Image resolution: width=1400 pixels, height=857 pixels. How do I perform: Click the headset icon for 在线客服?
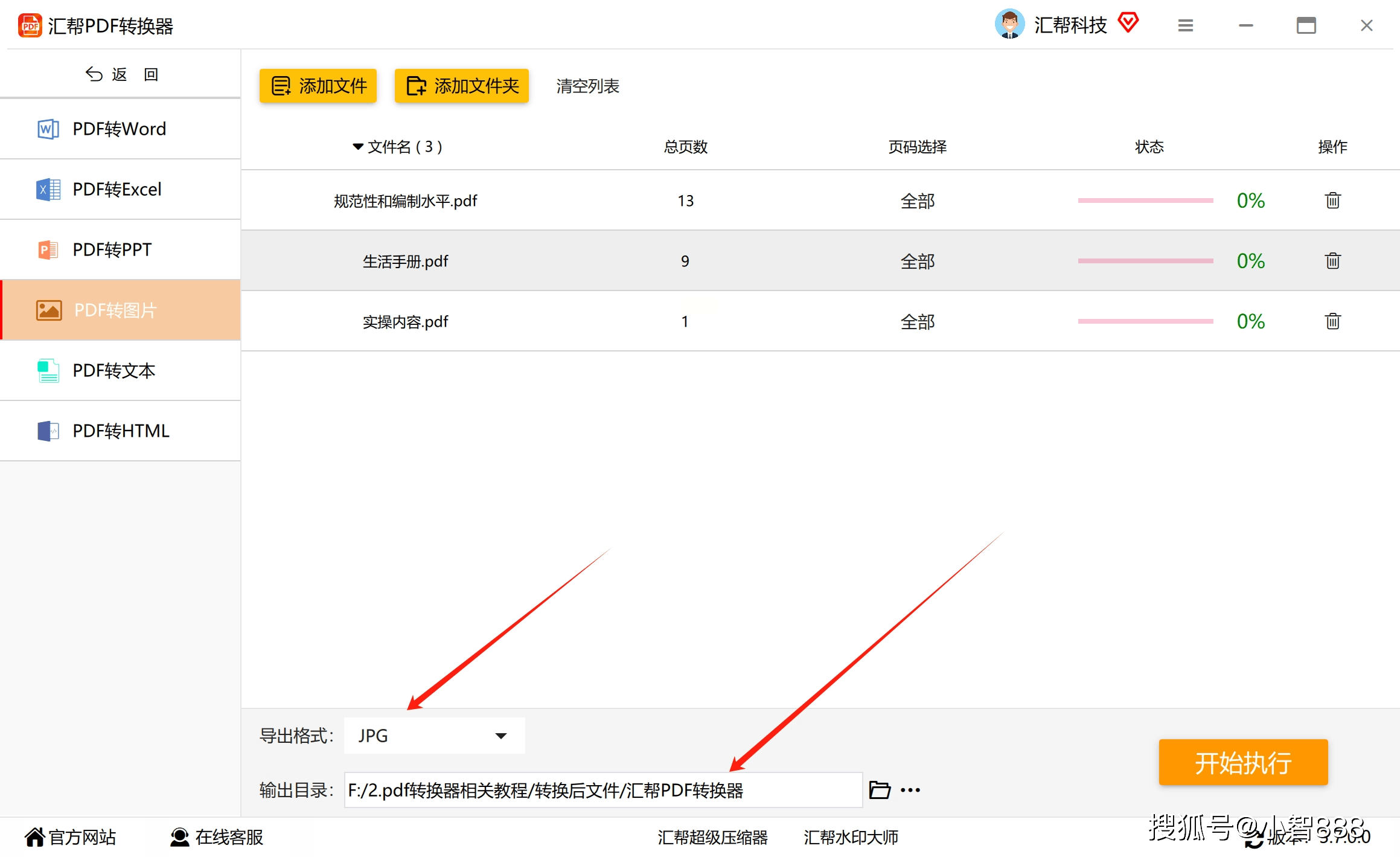179,837
